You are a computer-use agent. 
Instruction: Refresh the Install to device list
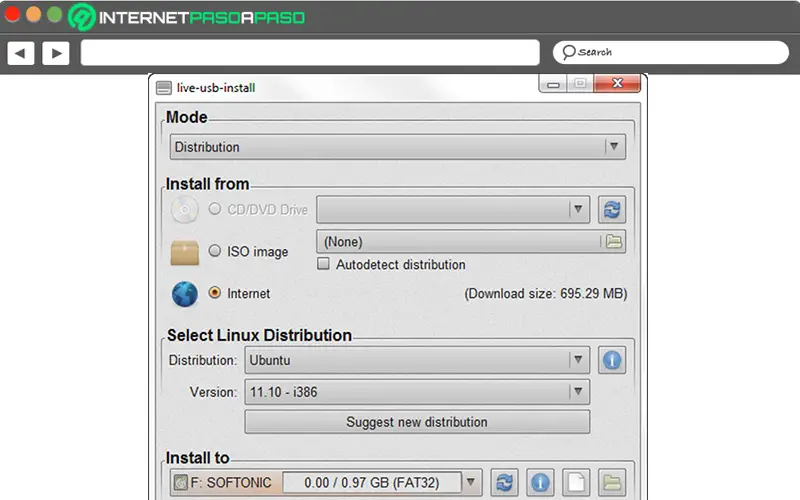[x=506, y=482]
